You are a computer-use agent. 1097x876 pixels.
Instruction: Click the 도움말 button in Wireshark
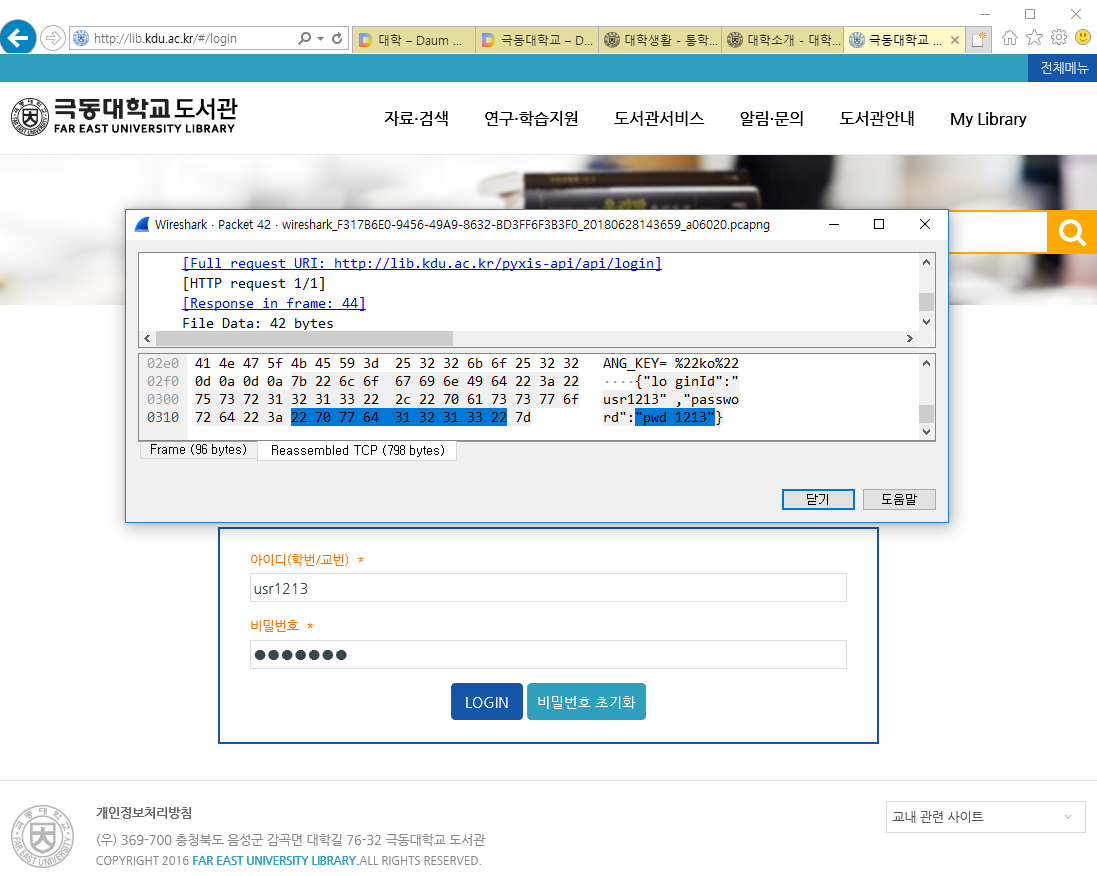899,500
